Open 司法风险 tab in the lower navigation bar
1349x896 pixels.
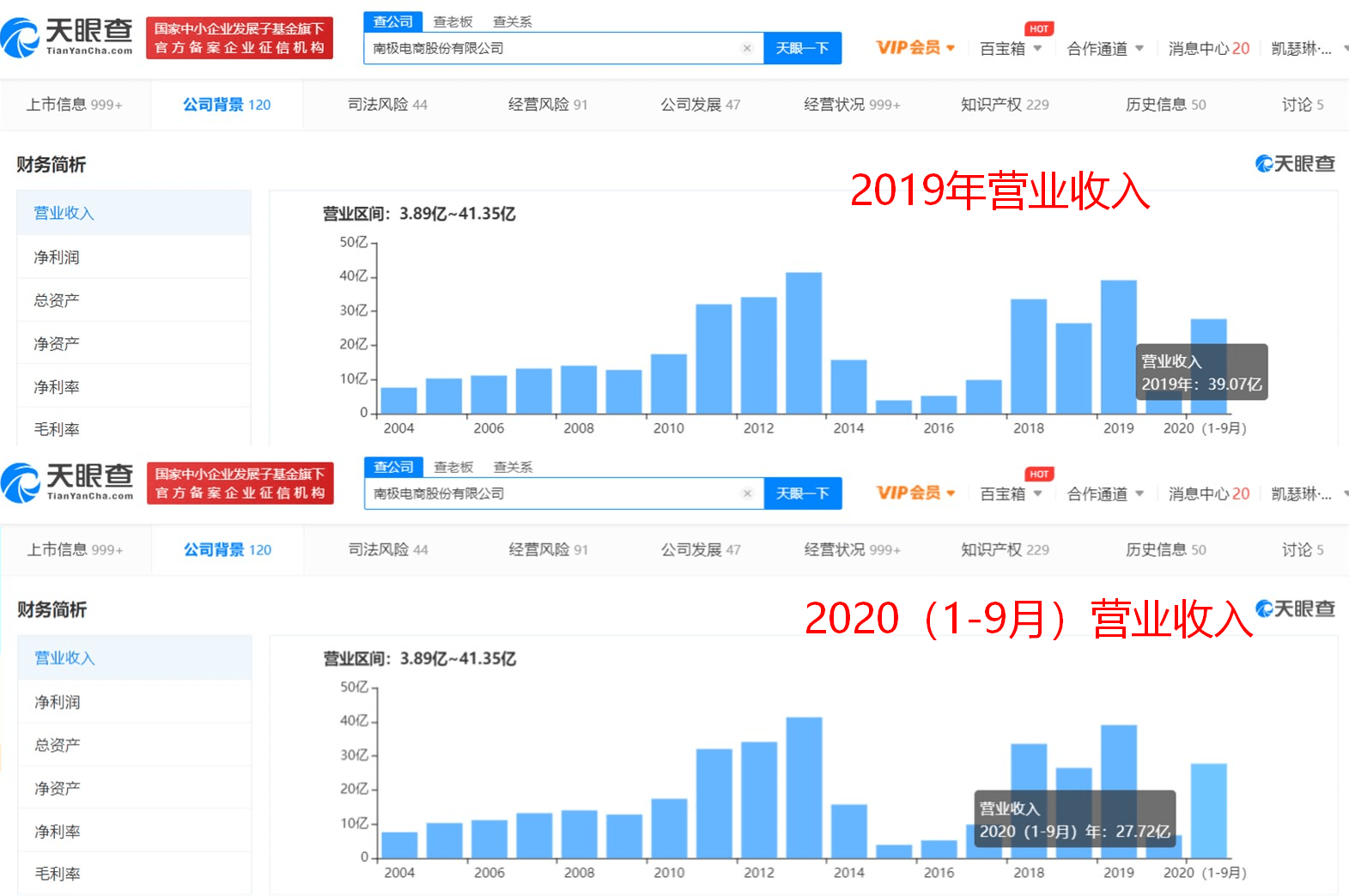[388, 550]
